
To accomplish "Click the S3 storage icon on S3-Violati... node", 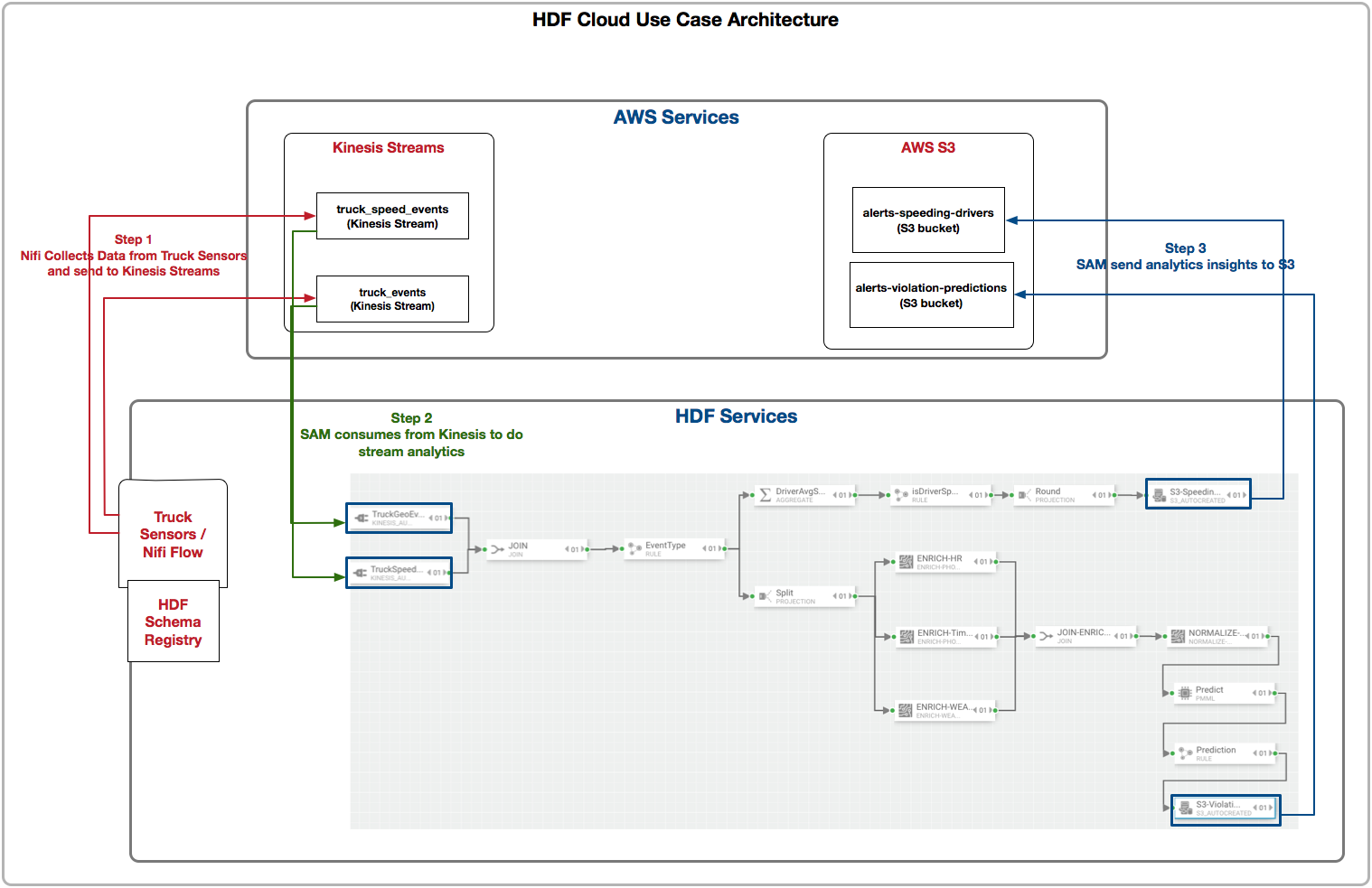I will (1185, 808).
